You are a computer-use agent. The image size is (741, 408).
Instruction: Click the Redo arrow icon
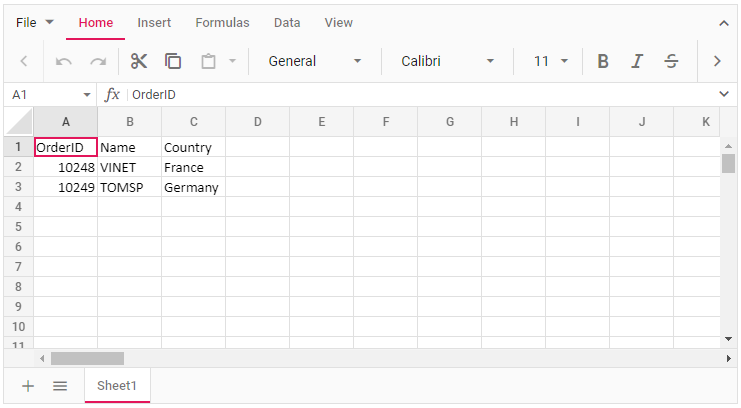(98, 61)
